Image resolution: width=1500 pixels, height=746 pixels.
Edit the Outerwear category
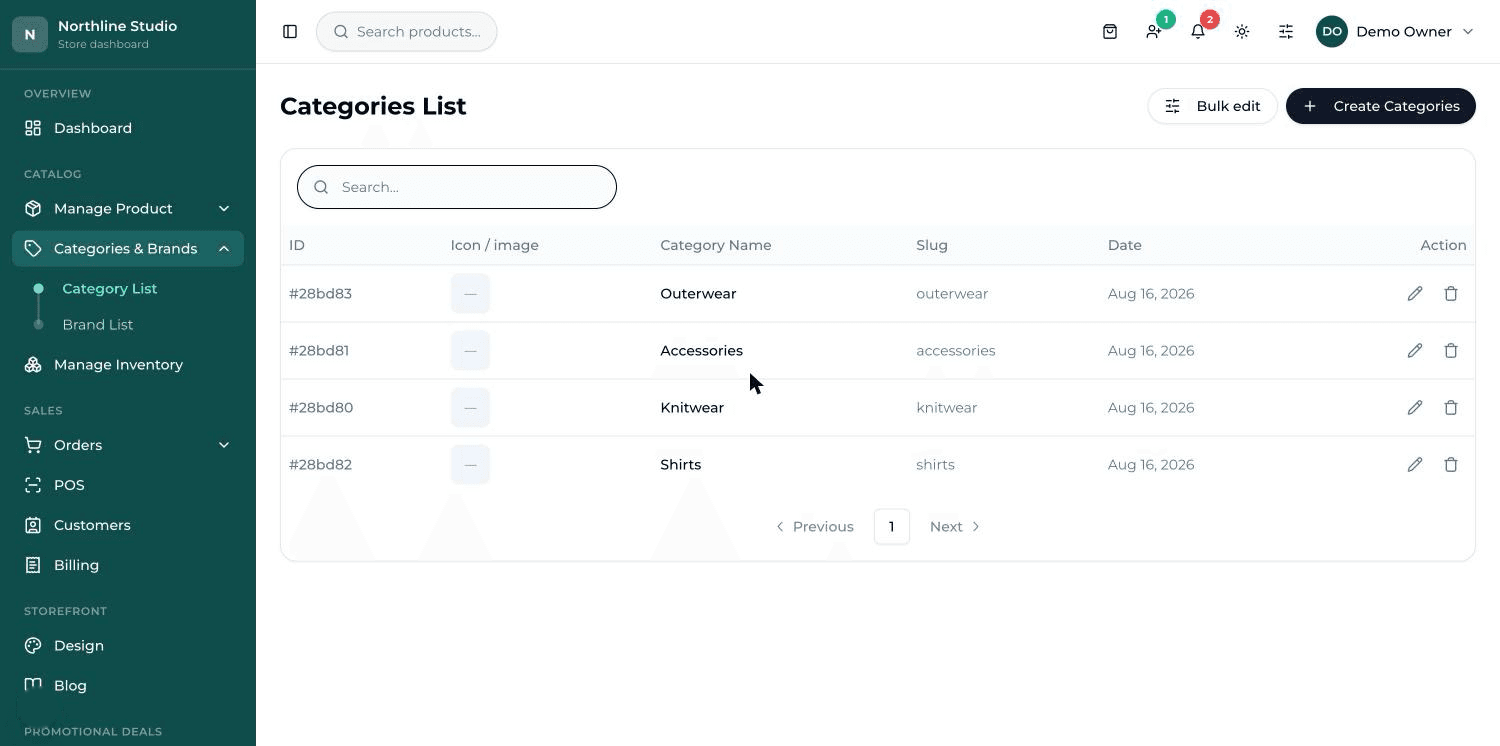(x=1415, y=294)
